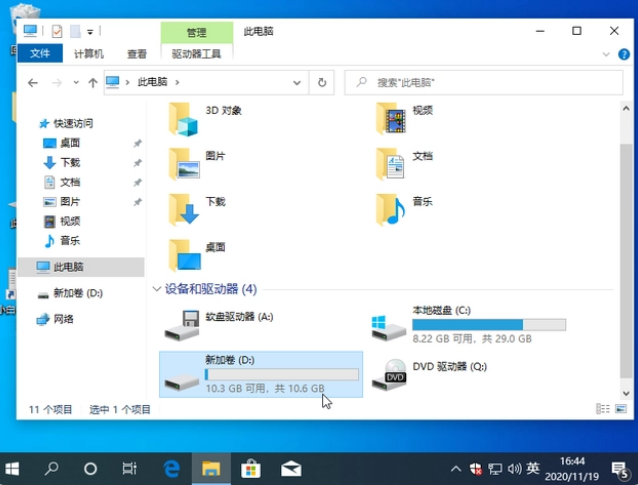
Task: Select 文档 in navigation pane
Action: click(x=70, y=182)
